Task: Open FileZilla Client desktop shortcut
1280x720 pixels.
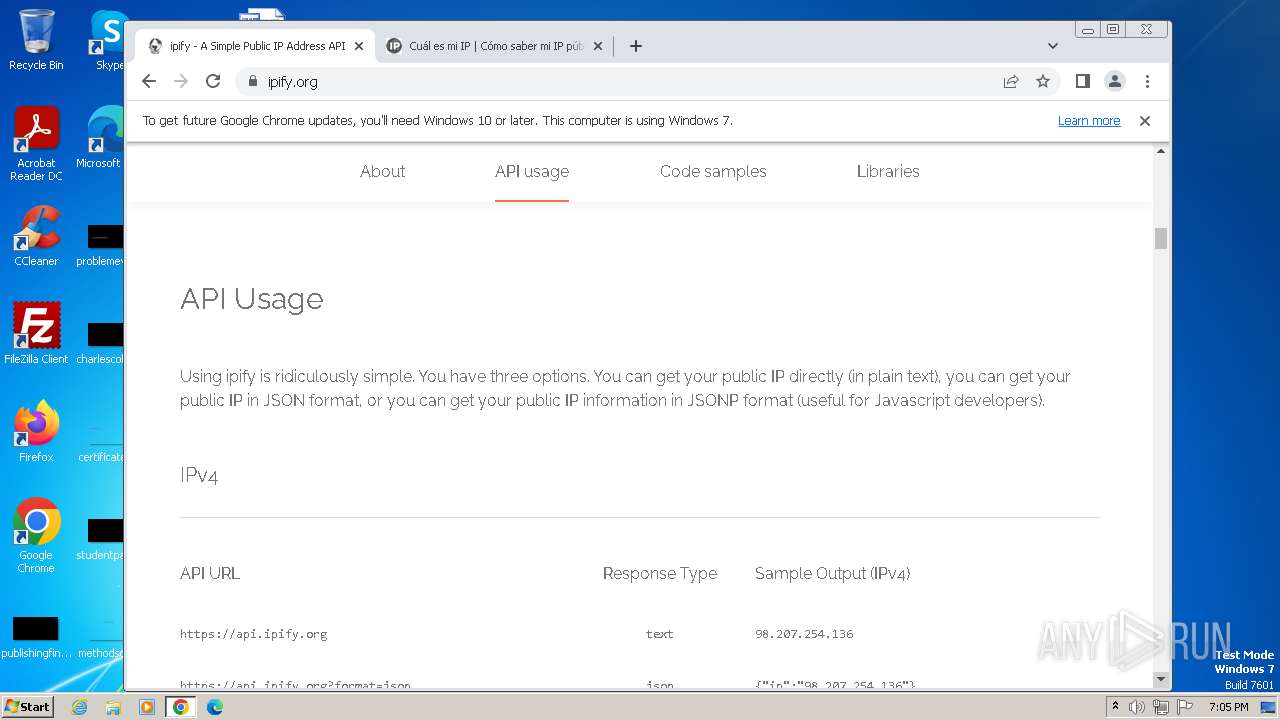Action: 36,333
